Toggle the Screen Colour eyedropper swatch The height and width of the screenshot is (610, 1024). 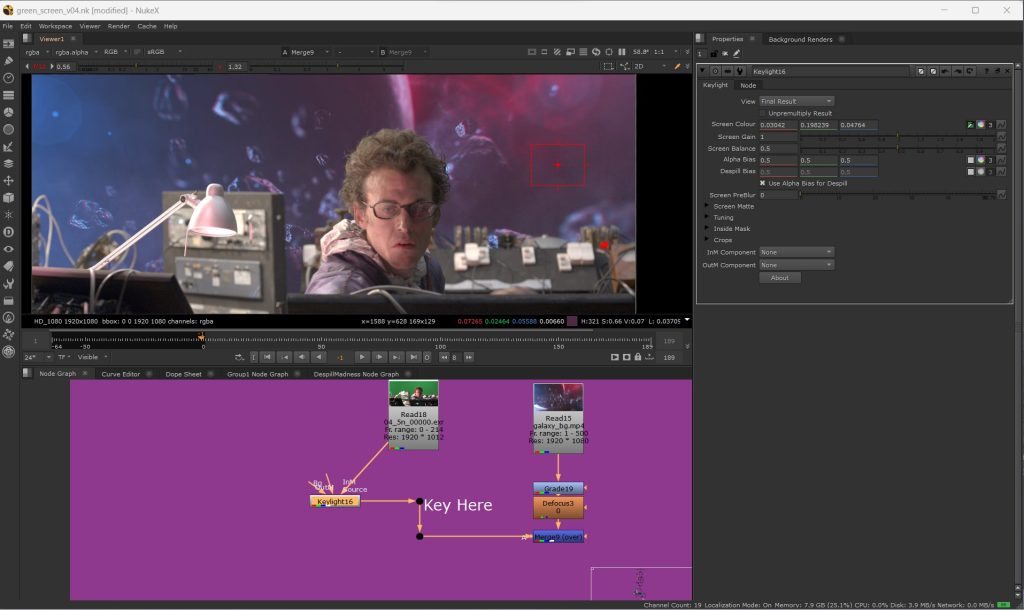[x=970, y=125]
